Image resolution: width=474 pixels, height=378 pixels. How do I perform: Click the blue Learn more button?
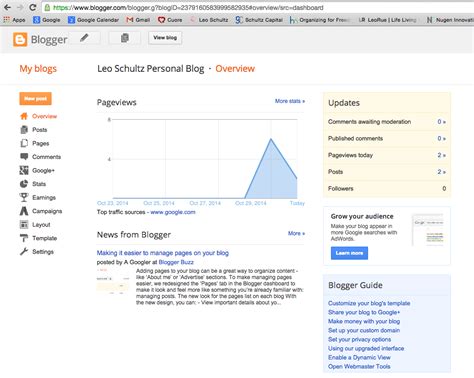click(x=349, y=253)
